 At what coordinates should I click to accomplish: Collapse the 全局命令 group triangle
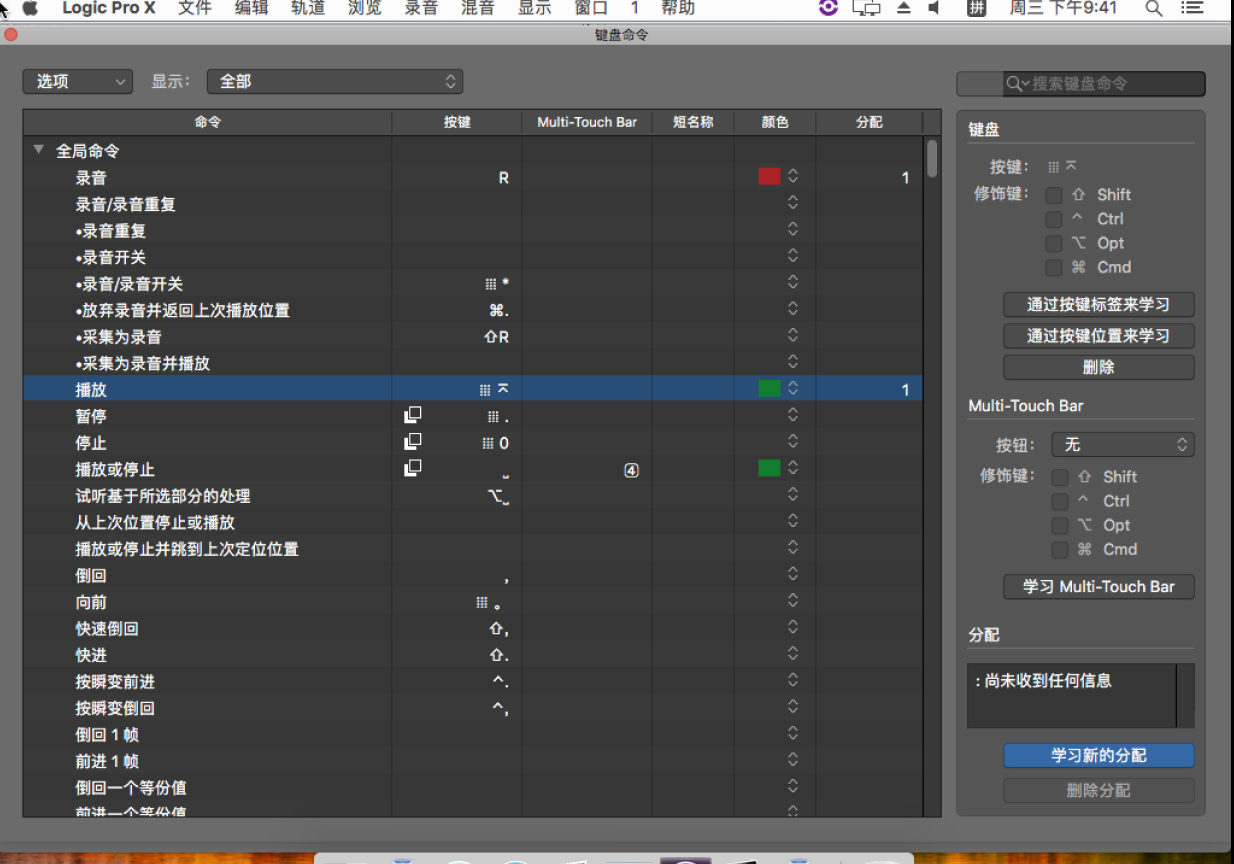pos(39,150)
